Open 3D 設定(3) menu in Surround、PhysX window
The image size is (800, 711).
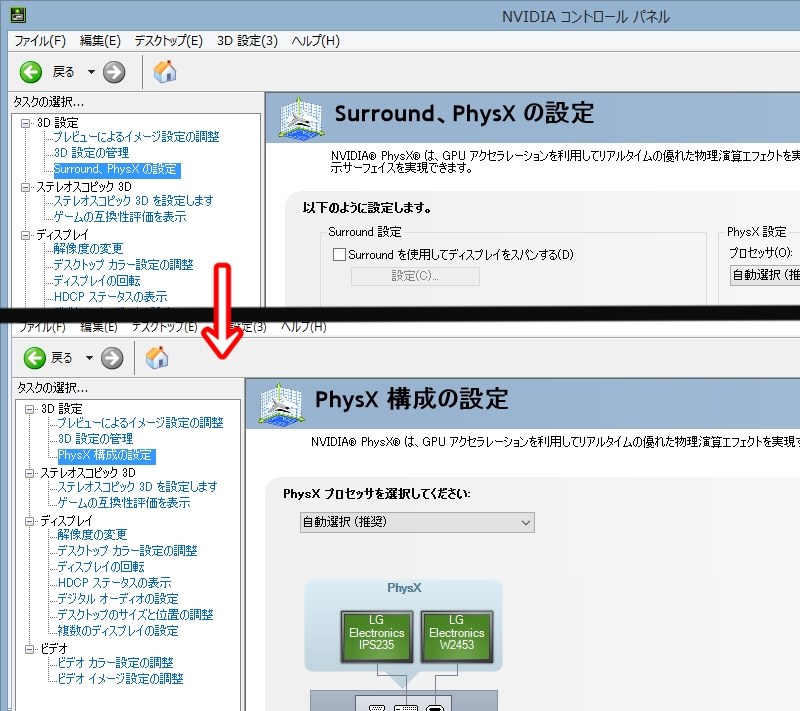[247, 41]
